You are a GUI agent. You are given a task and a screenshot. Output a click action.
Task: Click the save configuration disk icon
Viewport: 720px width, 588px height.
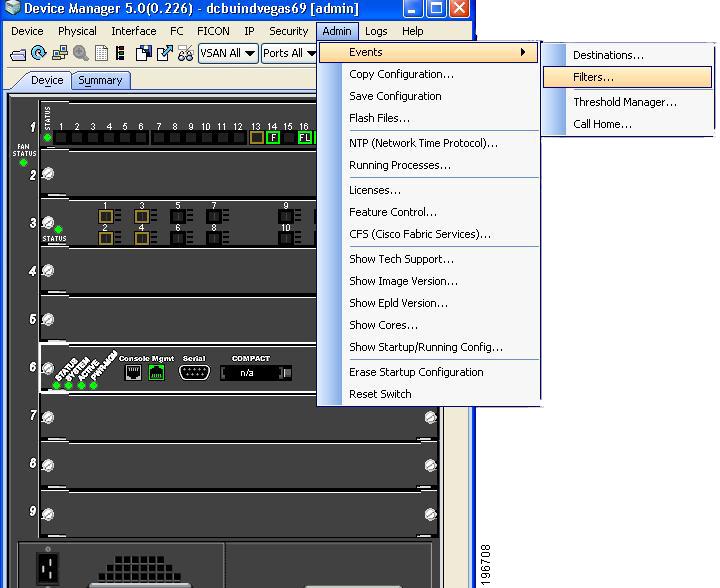[x=144, y=53]
